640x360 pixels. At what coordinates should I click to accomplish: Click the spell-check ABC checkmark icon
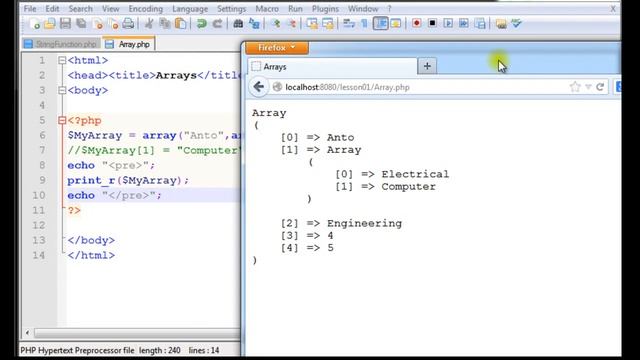pyautogui.click(x=517, y=23)
